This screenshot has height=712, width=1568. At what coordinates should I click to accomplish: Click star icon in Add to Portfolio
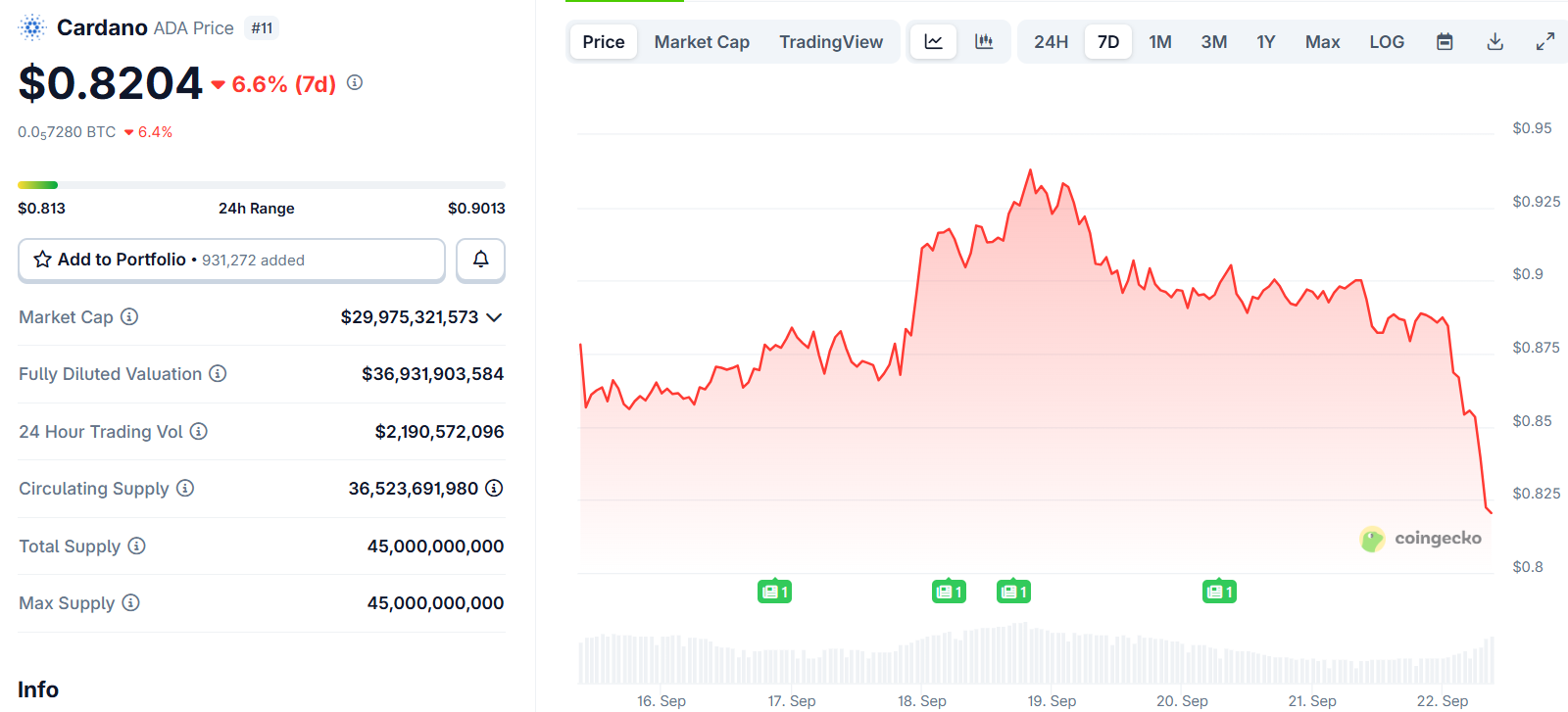click(42, 260)
